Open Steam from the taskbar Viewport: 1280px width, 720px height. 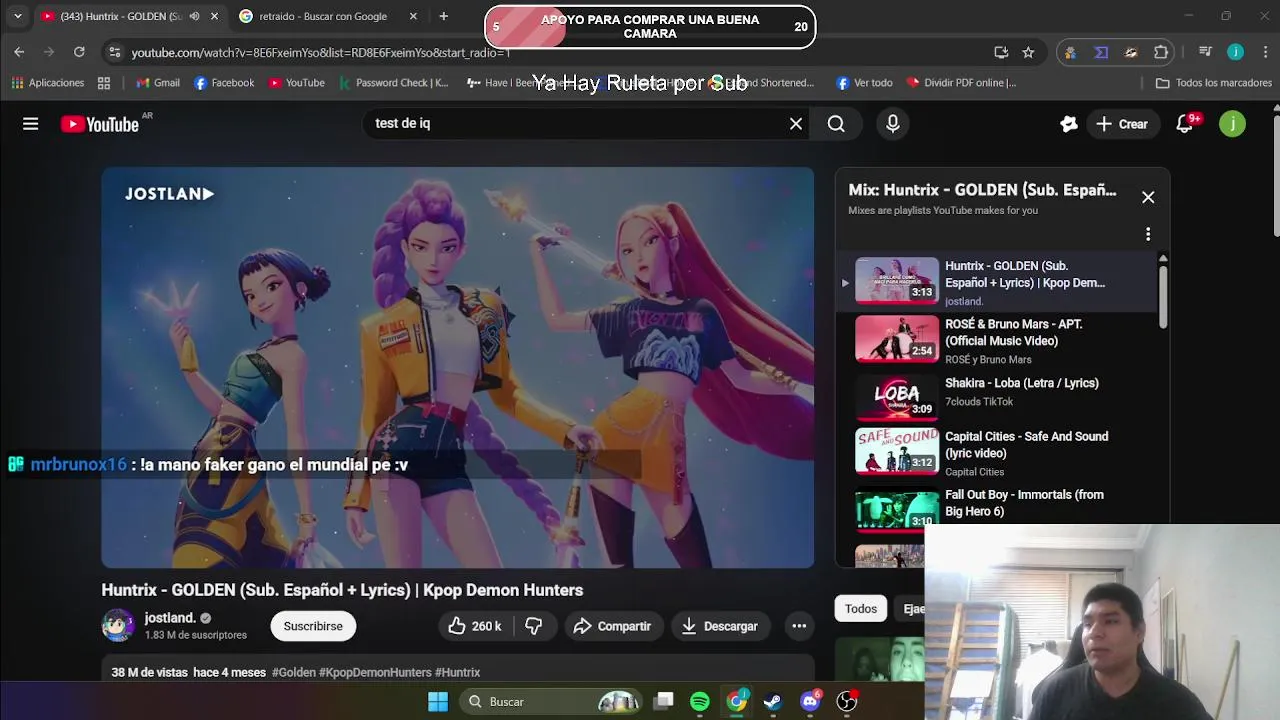(772, 702)
